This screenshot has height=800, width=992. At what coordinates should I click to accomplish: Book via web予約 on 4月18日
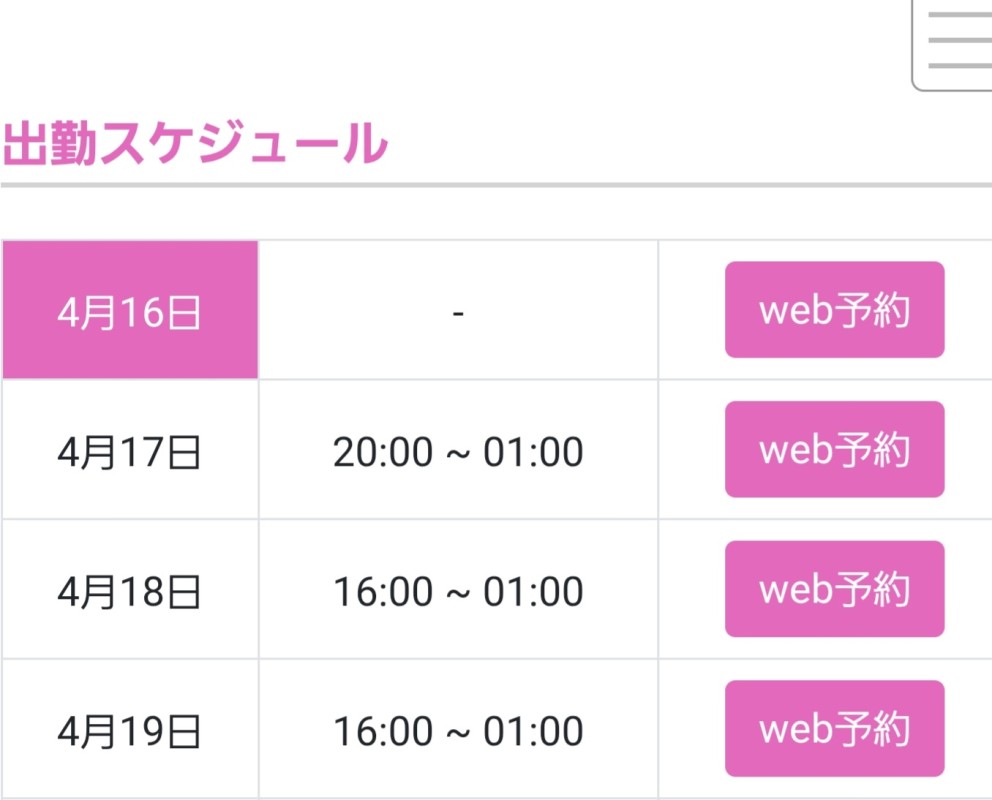[834, 589]
